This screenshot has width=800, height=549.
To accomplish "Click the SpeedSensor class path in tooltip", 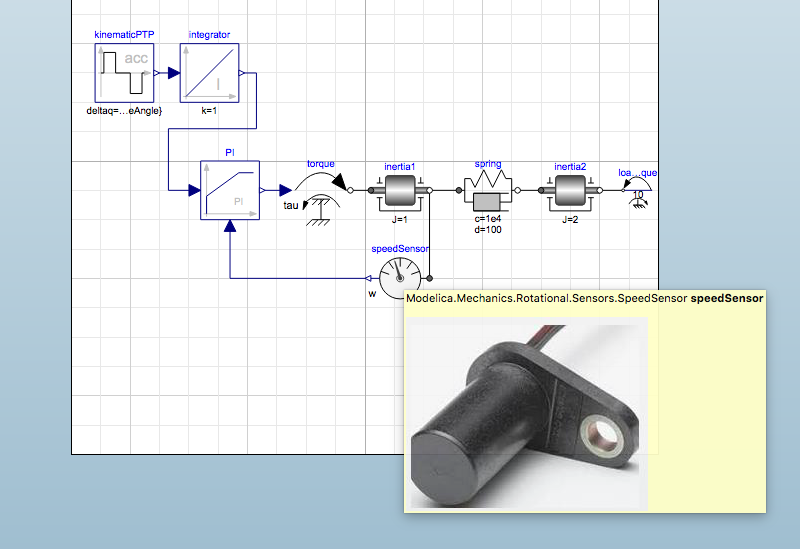I will 546,298.
